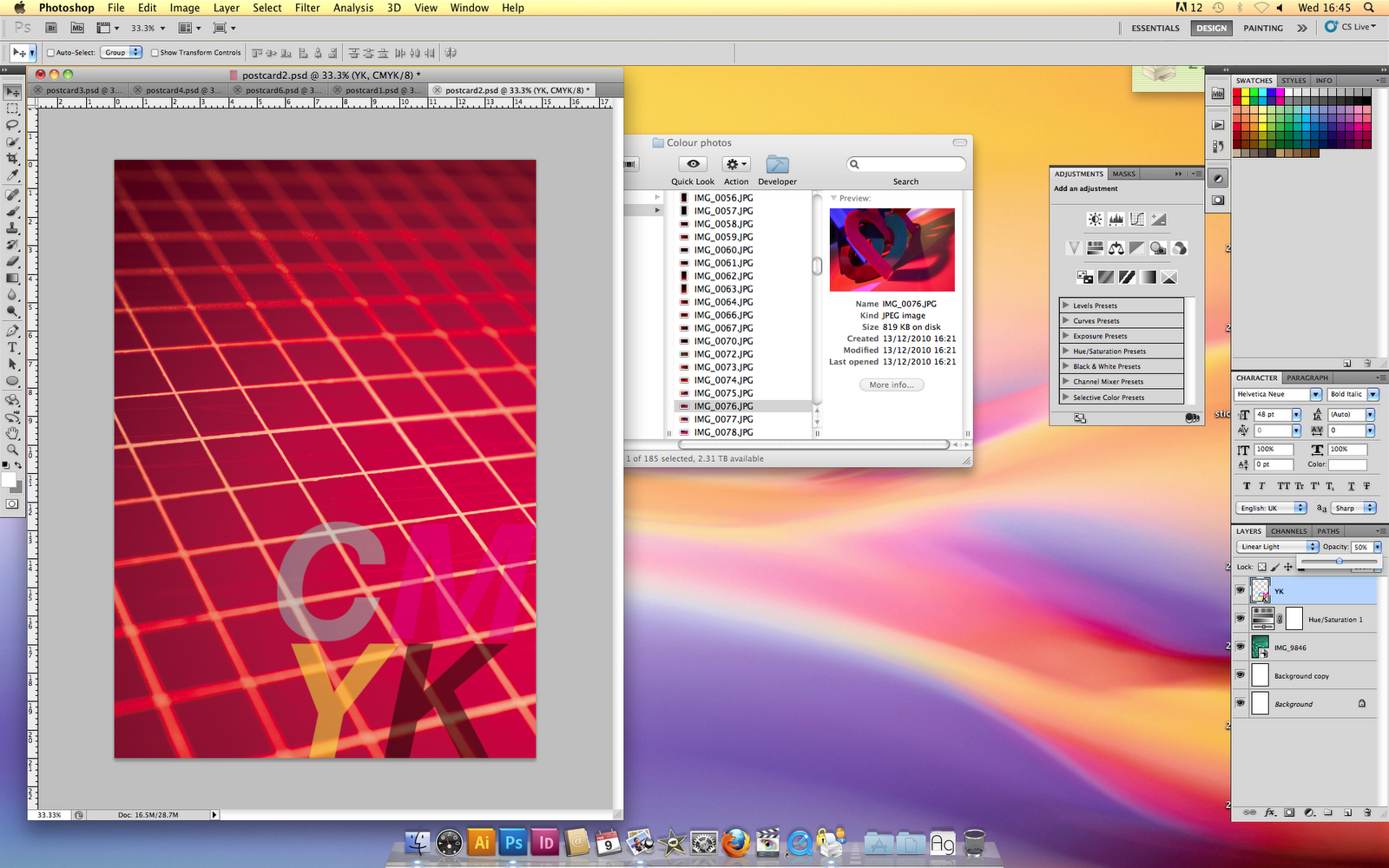This screenshot has height=868, width=1389.
Task: Open the Linear Light blend mode dropdown
Action: [1276, 547]
